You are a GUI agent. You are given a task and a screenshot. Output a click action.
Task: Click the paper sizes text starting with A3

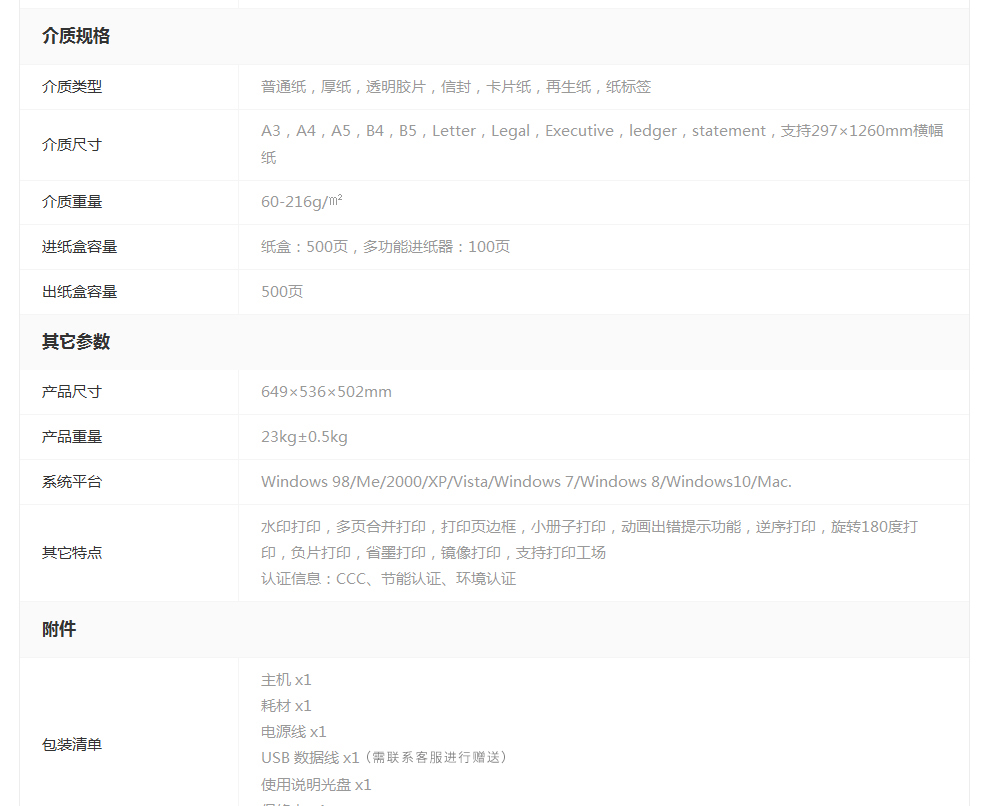602,132
